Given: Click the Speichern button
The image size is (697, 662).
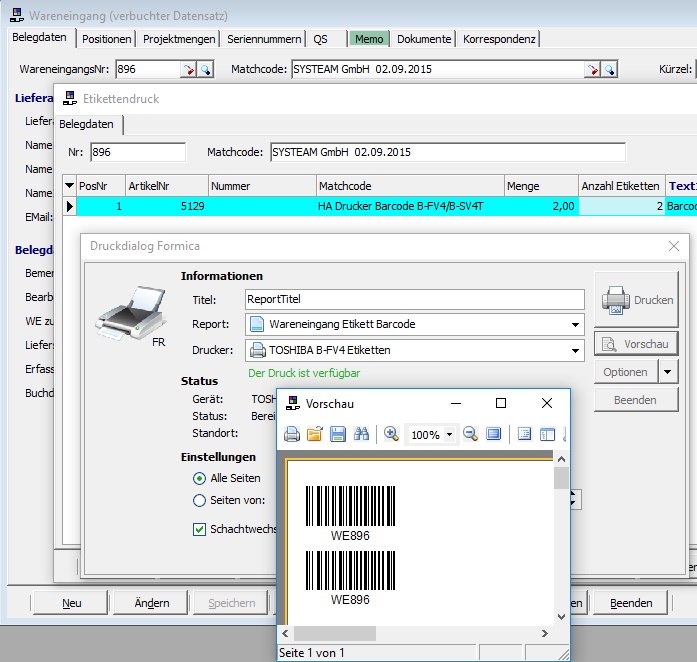Looking at the screenshot, I should click(x=231, y=603).
